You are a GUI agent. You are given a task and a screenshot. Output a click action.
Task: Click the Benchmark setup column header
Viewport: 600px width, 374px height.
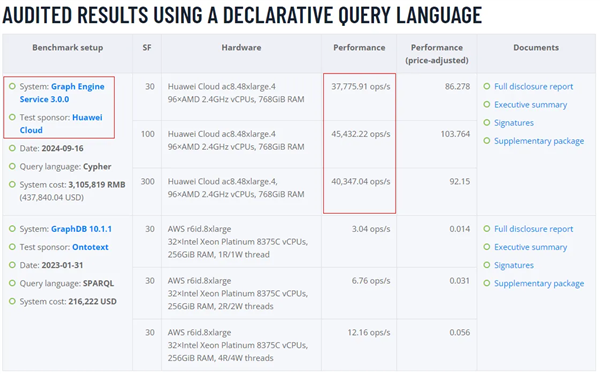(x=68, y=47)
